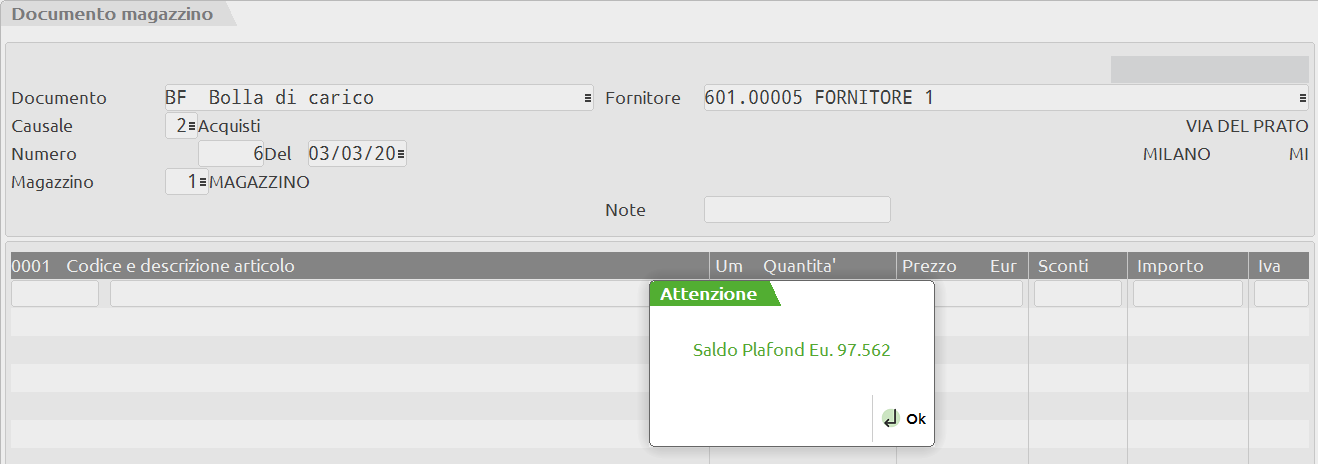
Task: Click the Iva field in first row
Action: [x=1280, y=294]
